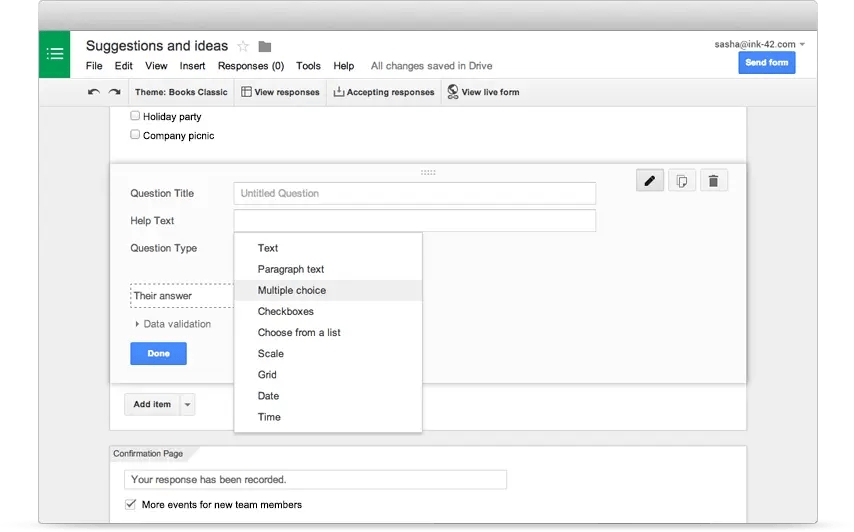Click All changes saved in Drive text

pos(431,66)
